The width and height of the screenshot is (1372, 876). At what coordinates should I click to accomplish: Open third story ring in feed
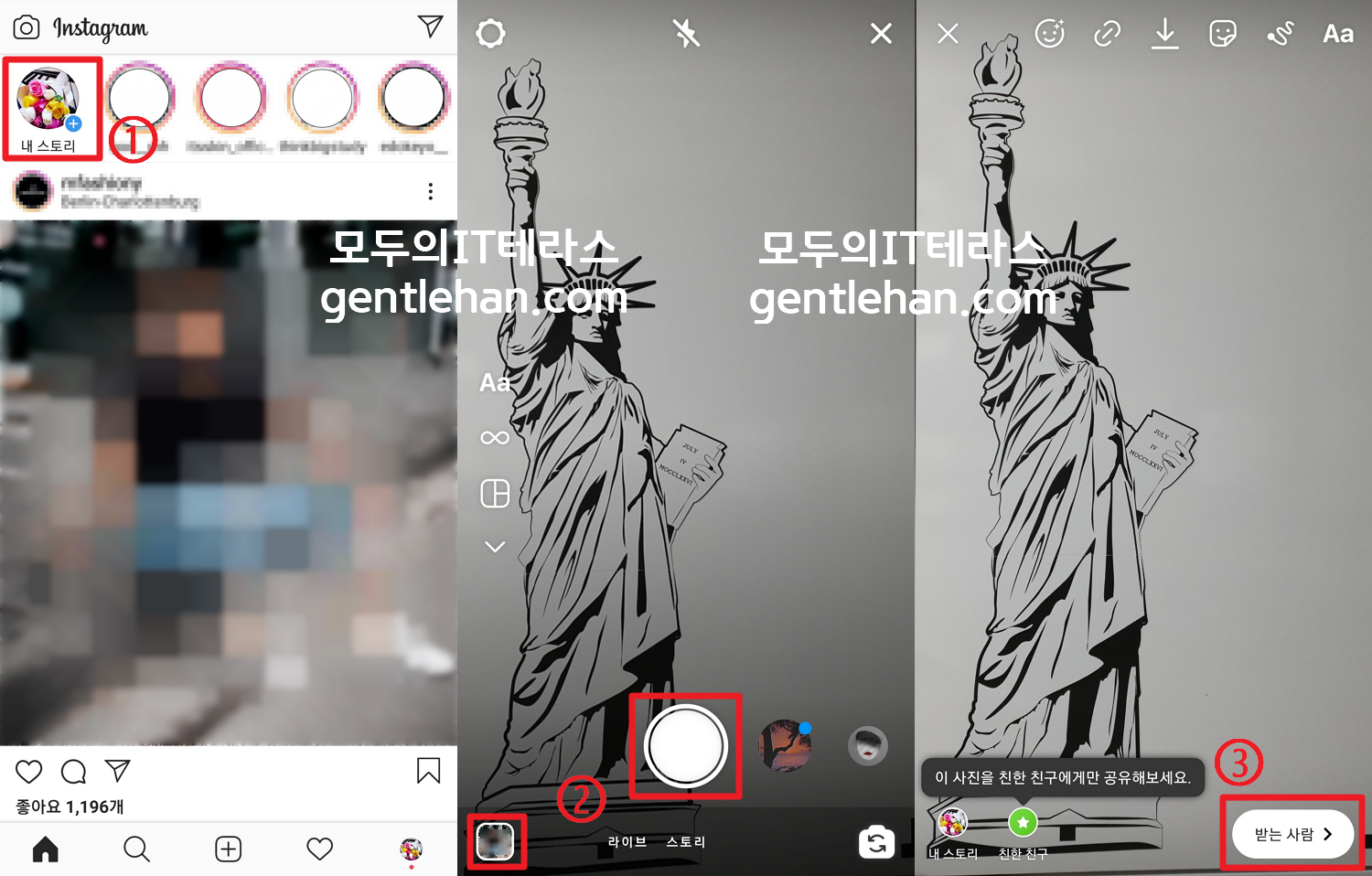pyautogui.click(x=231, y=97)
